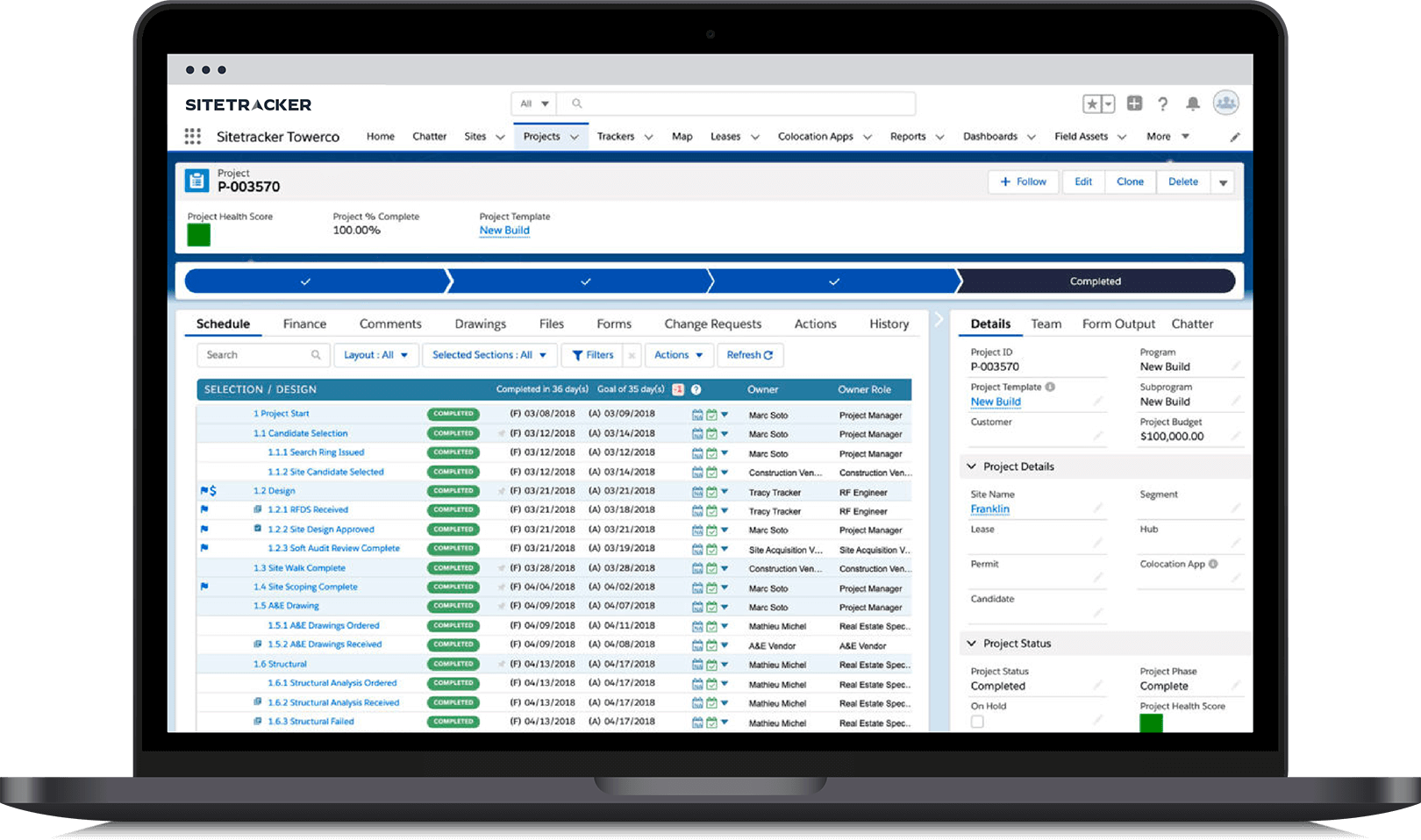Open the Selected Sections: All dropdown

(x=489, y=355)
